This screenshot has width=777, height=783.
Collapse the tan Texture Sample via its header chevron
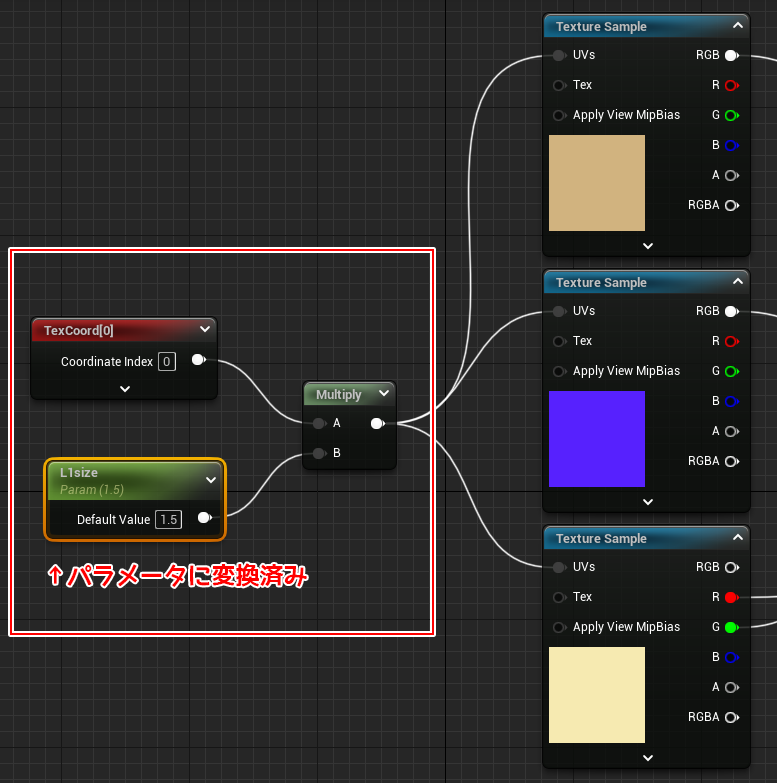click(738, 26)
